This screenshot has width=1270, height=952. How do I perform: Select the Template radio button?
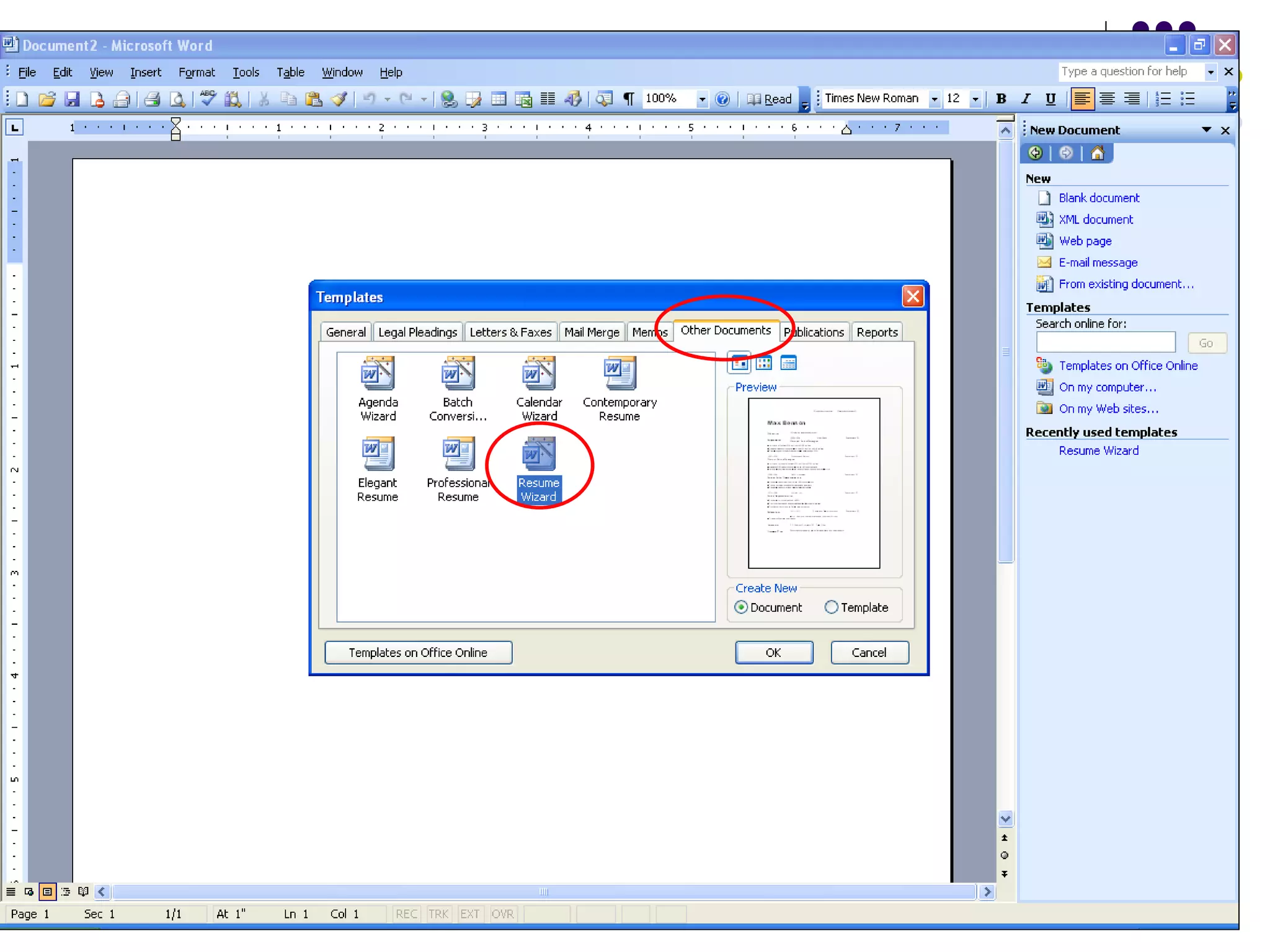(x=832, y=607)
